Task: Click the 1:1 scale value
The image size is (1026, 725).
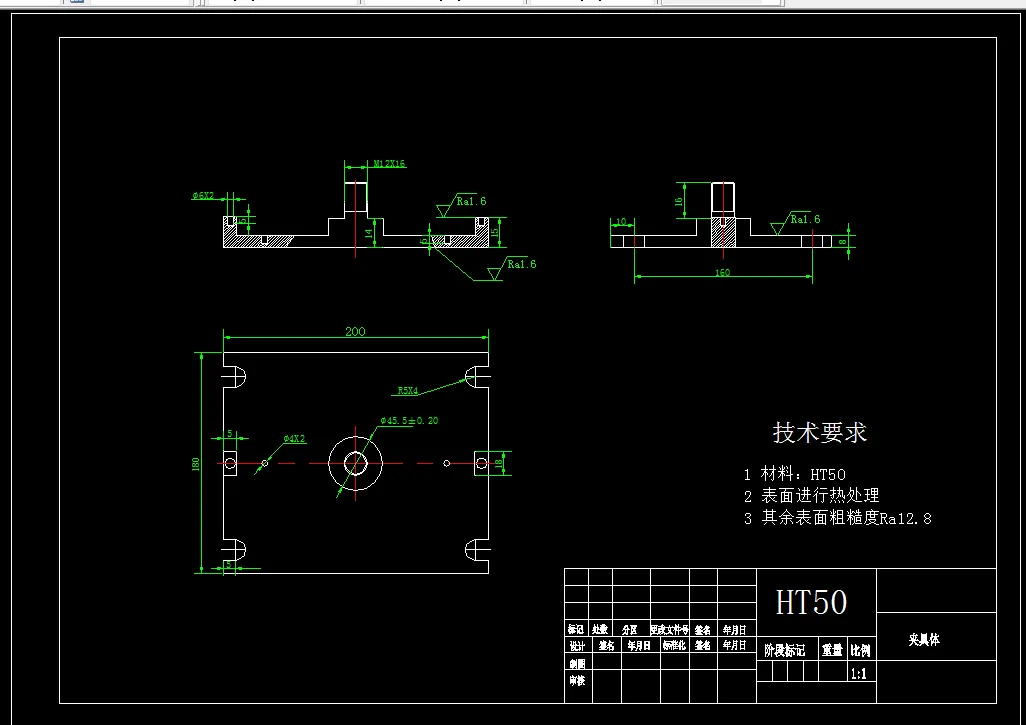Action: point(858,673)
